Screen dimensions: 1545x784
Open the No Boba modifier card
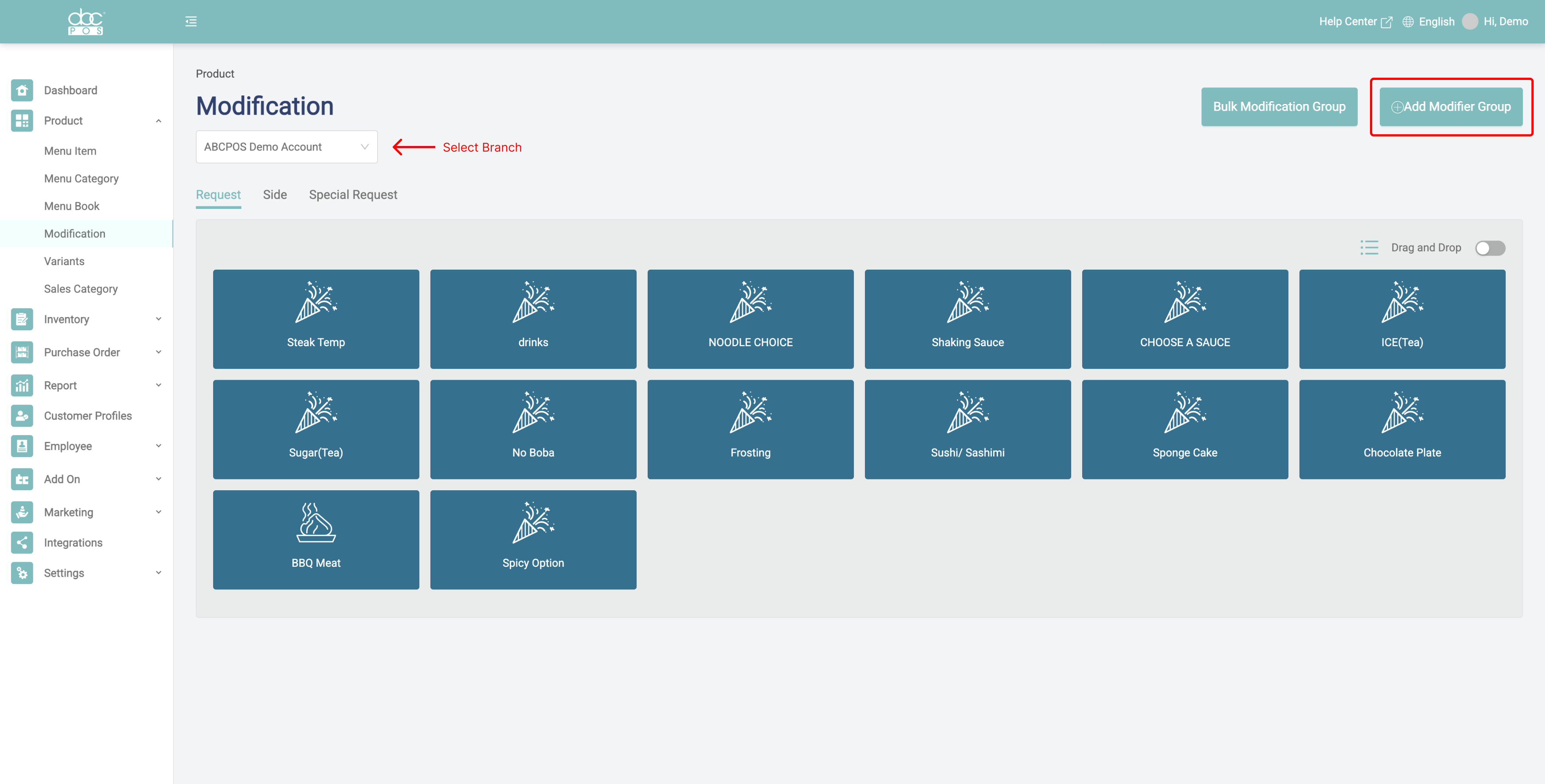[x=533, y=430]
